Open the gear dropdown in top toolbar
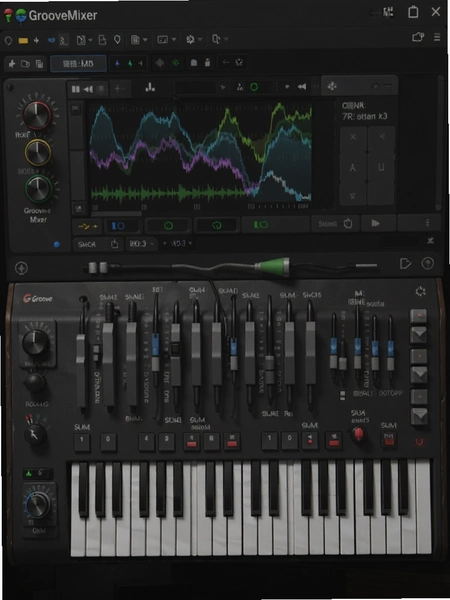The image size is (450, 600). click(x=194, y=39)
